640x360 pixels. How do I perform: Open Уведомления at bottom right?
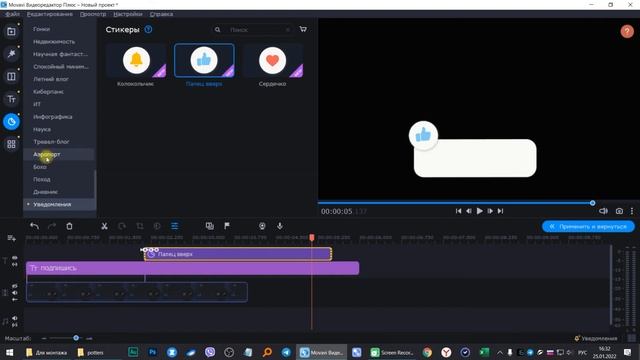coord(596,338)
